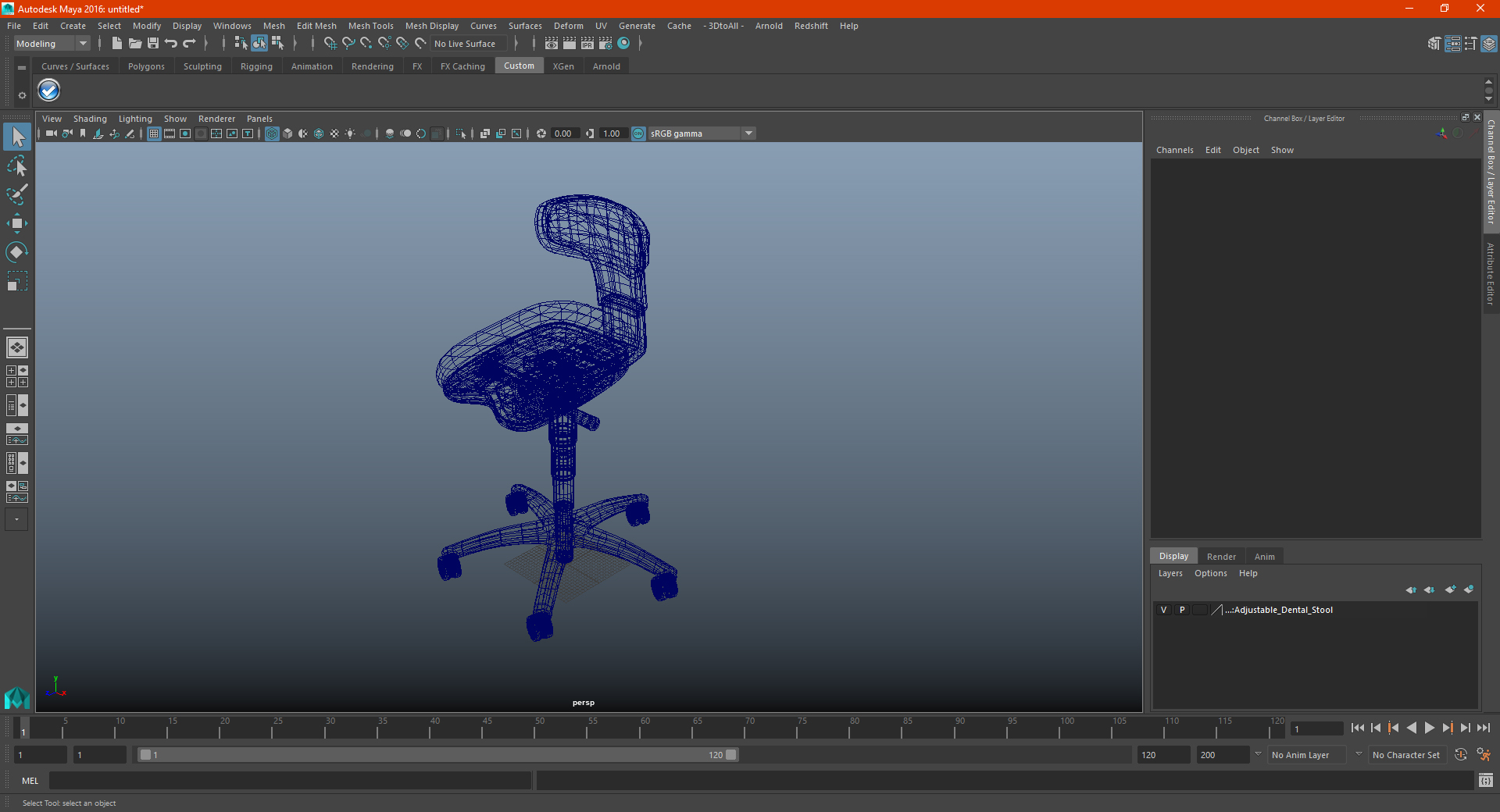Screen dimensions: 1500x812
Task: Toggle wireframe shading in viewport
Action: coord(272,134)
